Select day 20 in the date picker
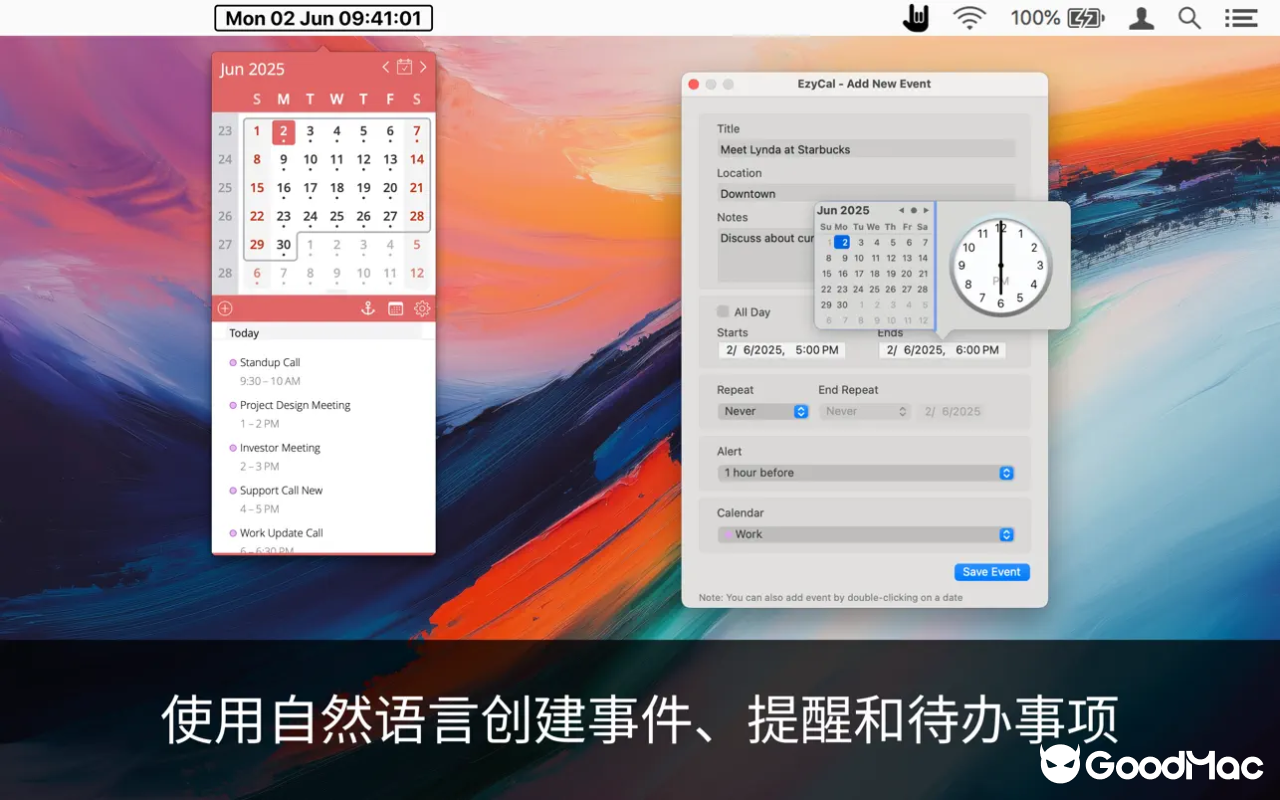 (x=907, y=273)
